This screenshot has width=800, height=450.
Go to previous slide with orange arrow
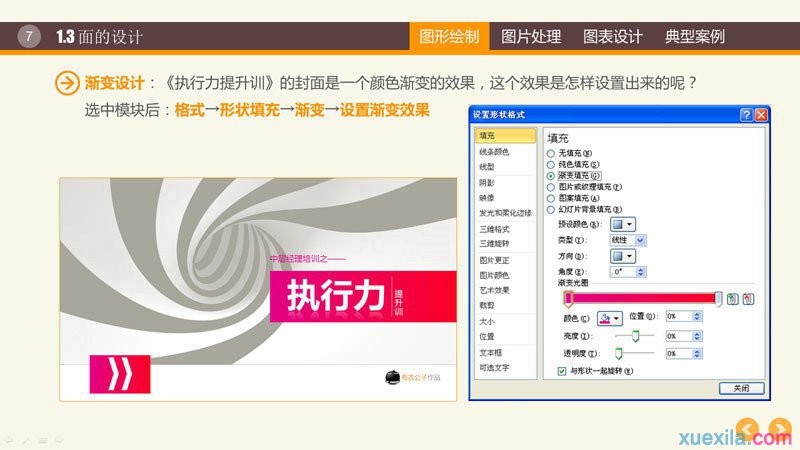(748, 428)
